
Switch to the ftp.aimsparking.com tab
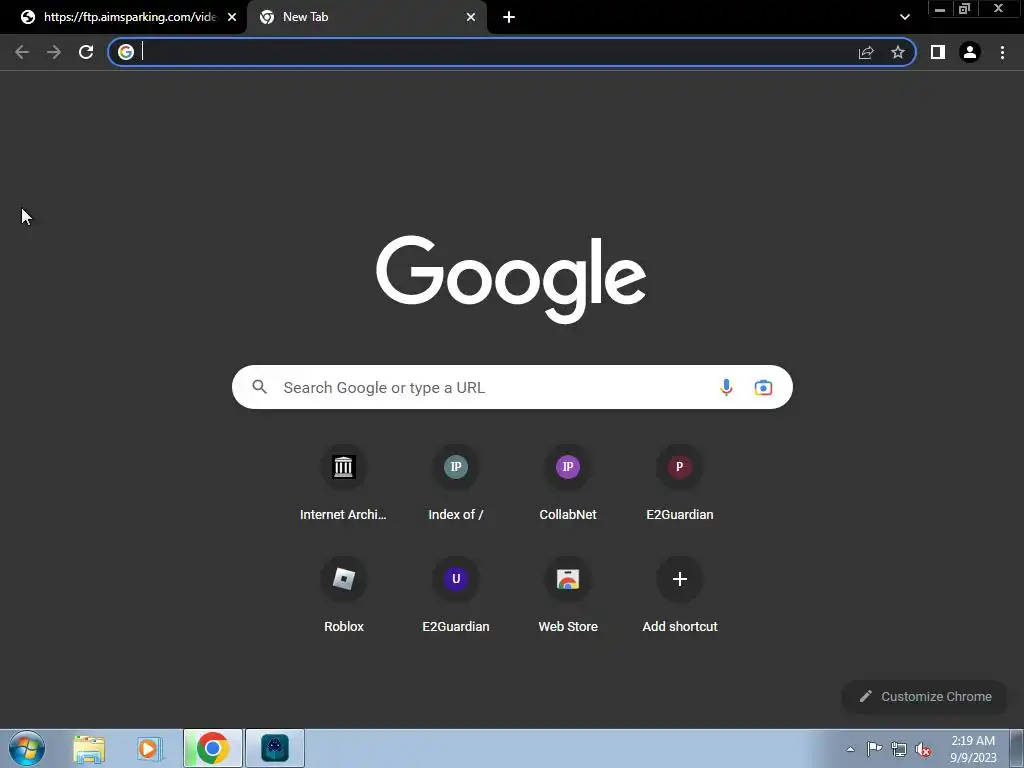[123, 17]
